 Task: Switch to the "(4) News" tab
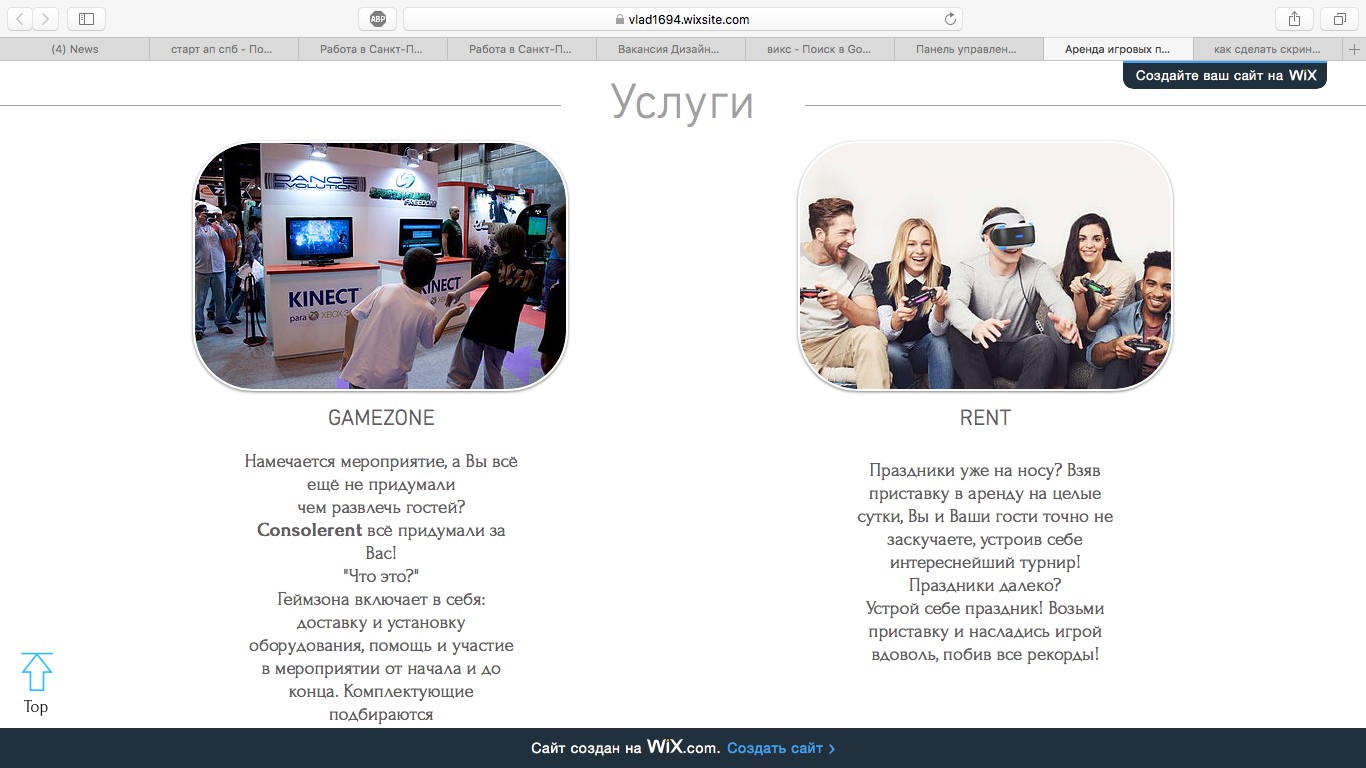click(75, 49)
